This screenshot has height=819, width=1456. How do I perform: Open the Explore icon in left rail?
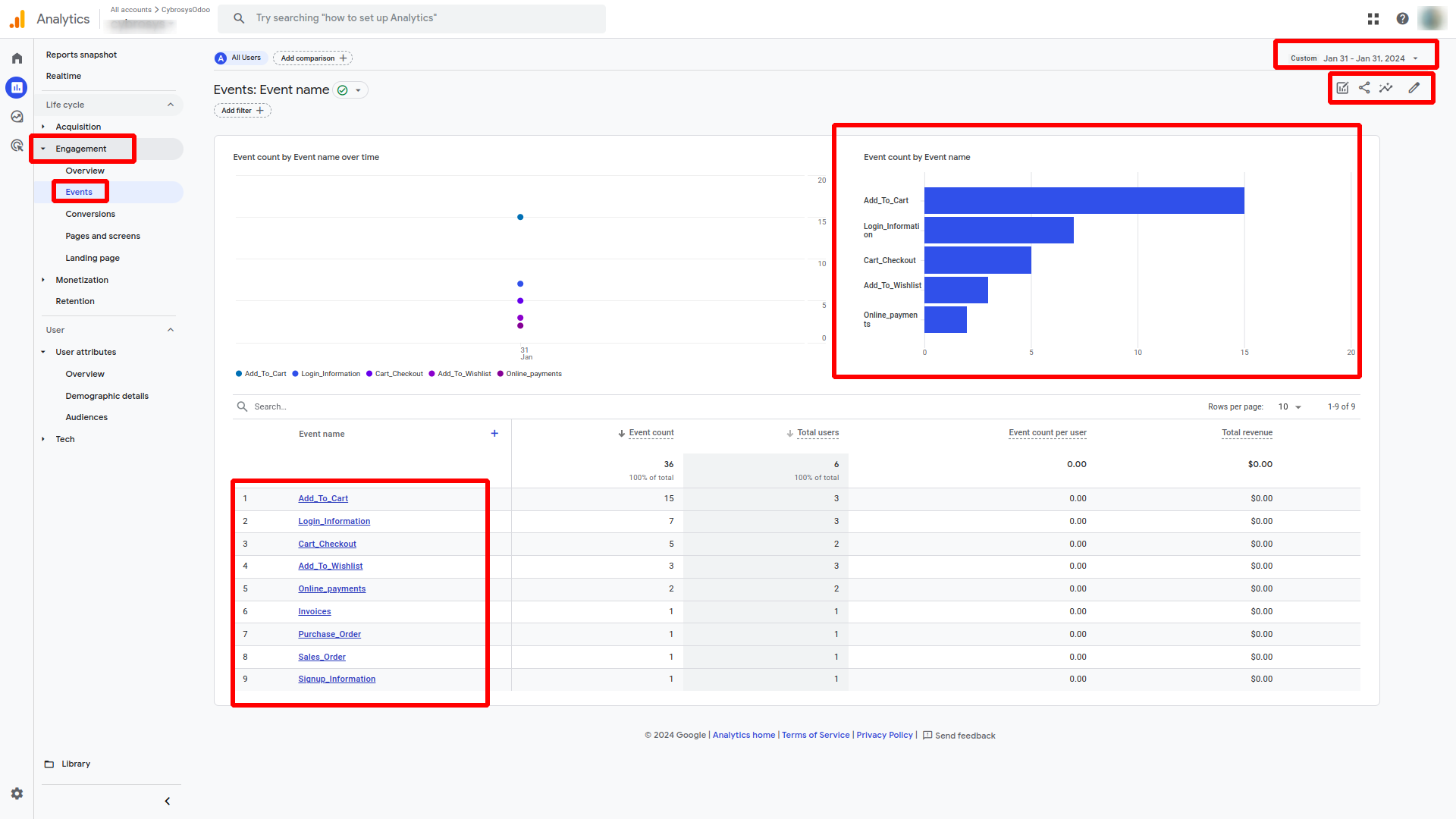tap(17, 117)
